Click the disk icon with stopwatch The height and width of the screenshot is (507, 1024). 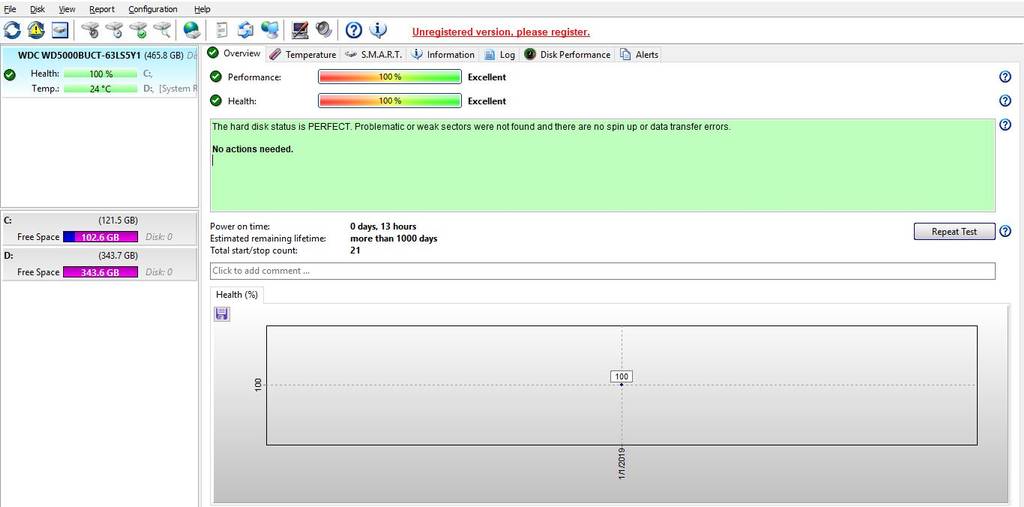90,29
